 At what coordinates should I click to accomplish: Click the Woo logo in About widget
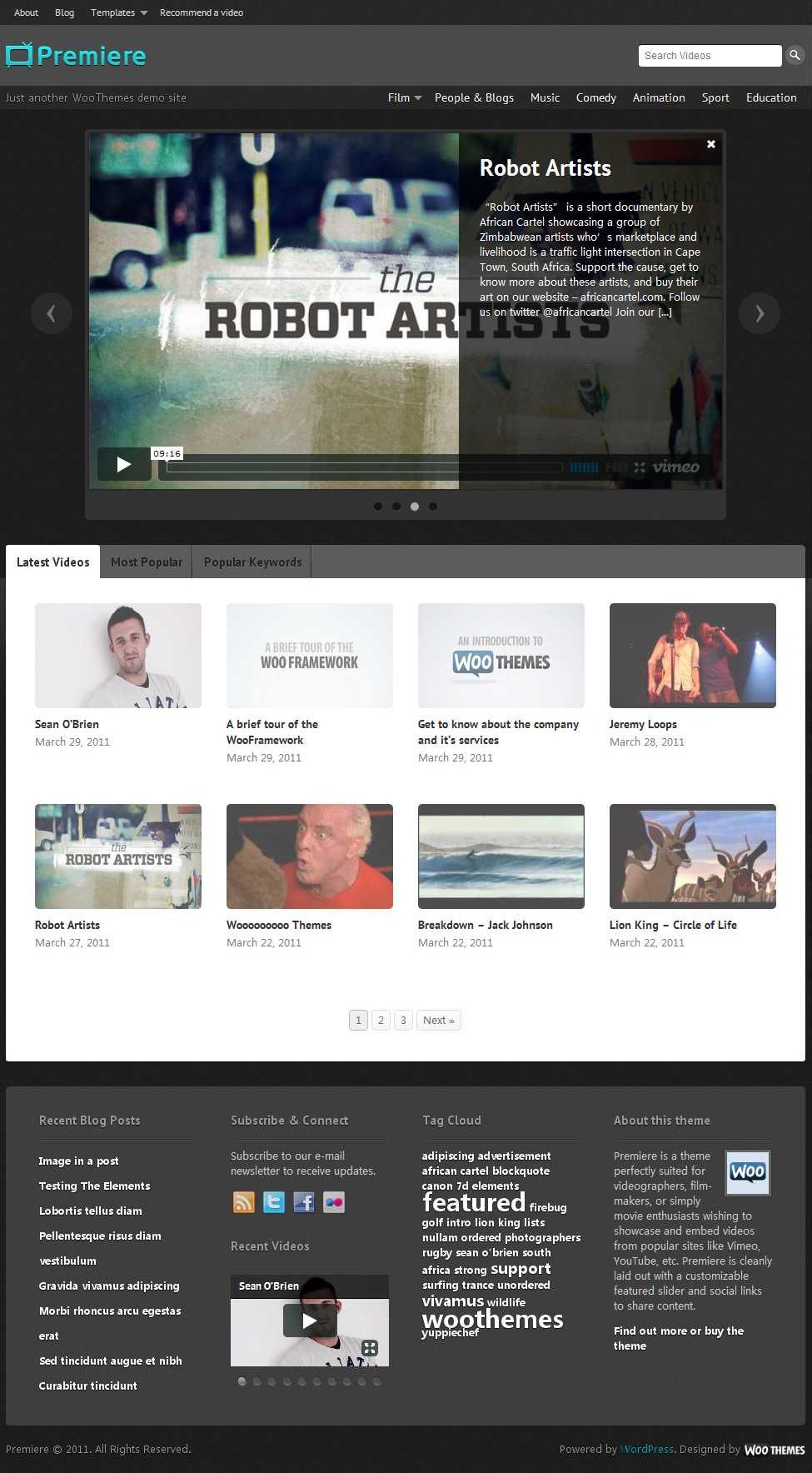point(748,1172)
